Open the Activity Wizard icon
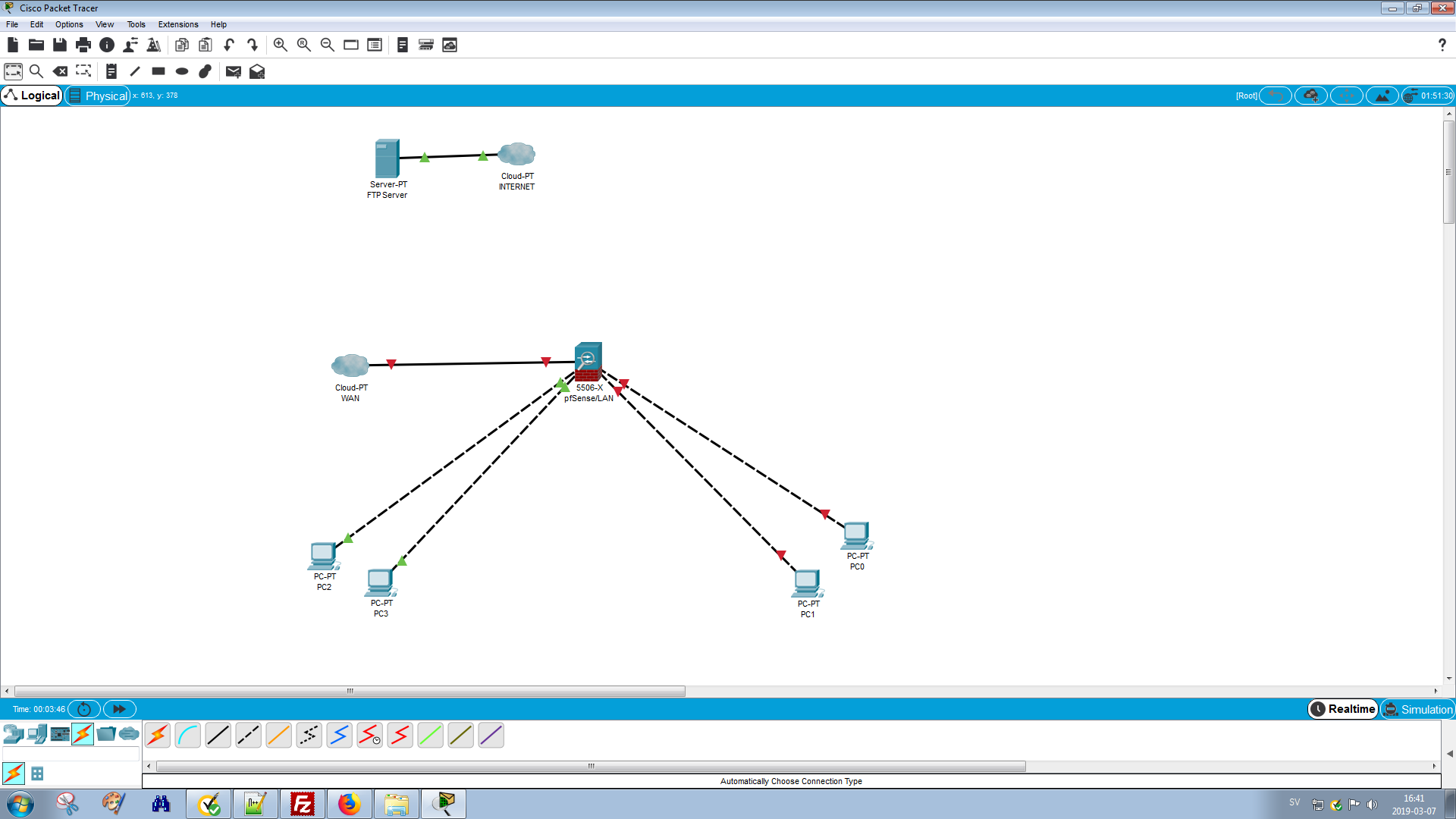Screen dimensions: 1456x819 coord(154,45)
